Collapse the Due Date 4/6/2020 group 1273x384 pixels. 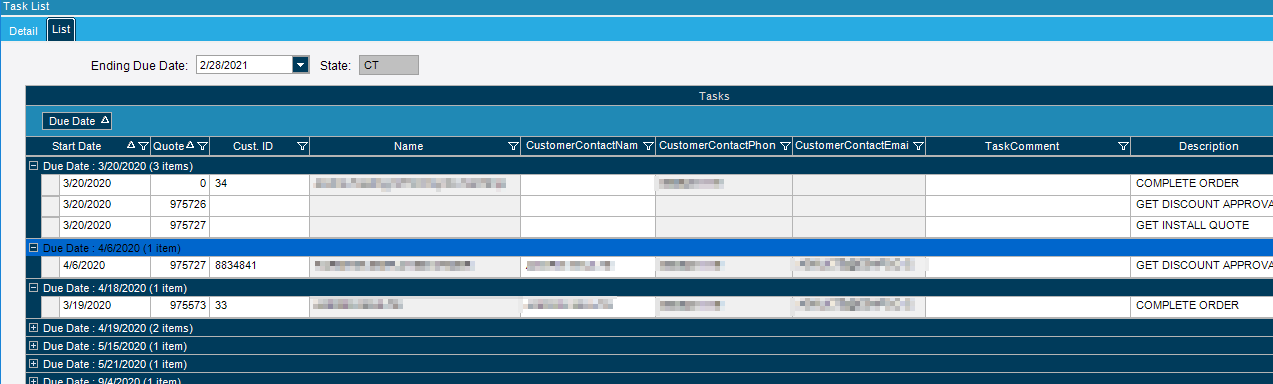[33, 247]
